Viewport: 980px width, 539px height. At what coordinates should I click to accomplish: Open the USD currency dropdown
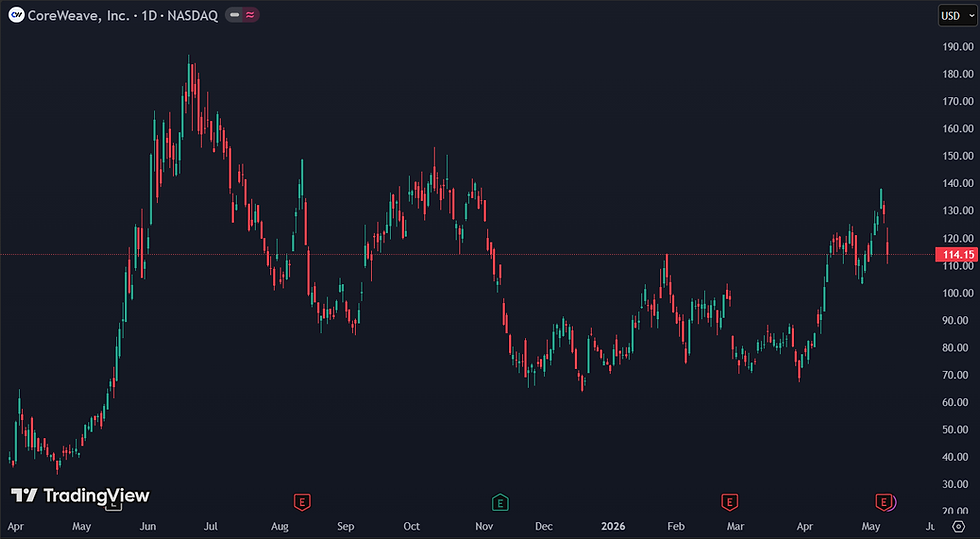click(958, 16)
